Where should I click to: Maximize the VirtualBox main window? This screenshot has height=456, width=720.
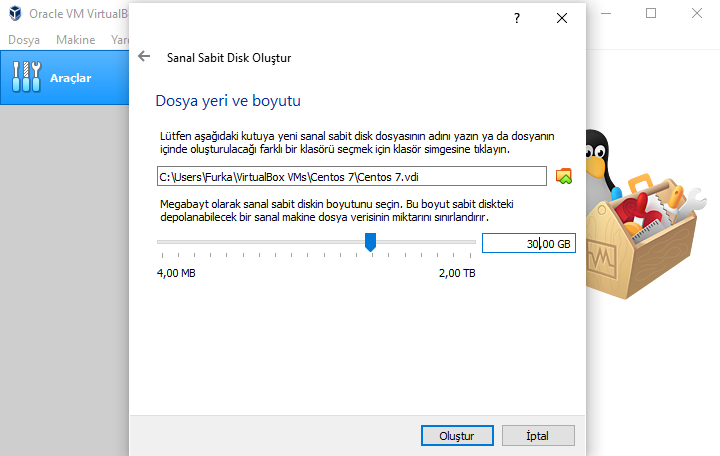tap(651, 13)
